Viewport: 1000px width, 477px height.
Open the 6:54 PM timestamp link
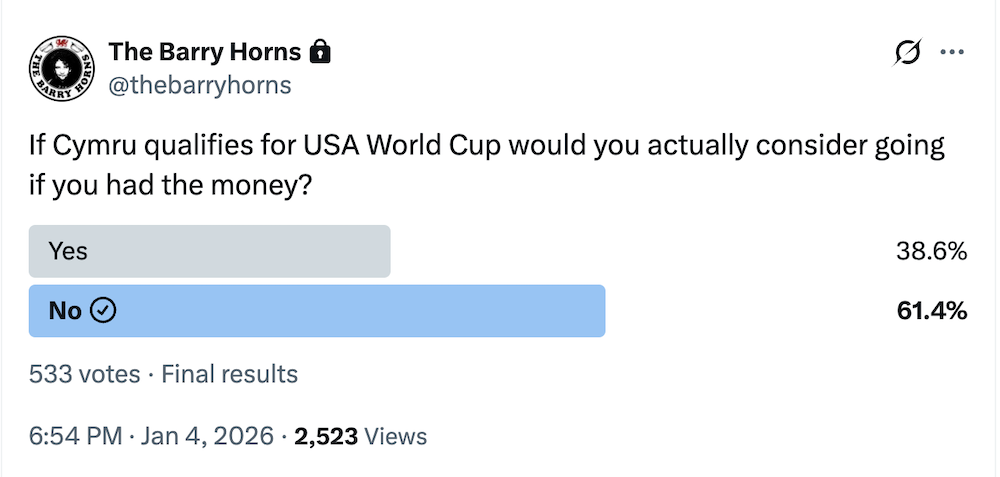click(75, 436)
